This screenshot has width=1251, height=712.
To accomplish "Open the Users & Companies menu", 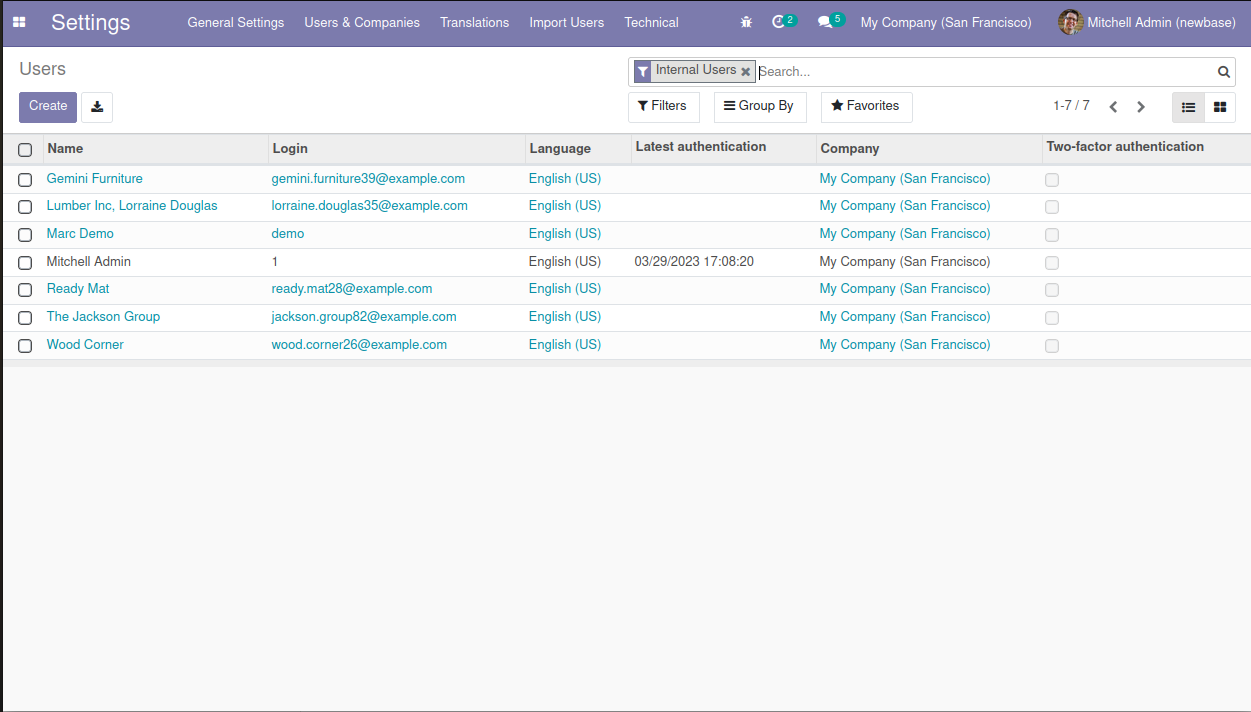I will [x=362, y=22].
